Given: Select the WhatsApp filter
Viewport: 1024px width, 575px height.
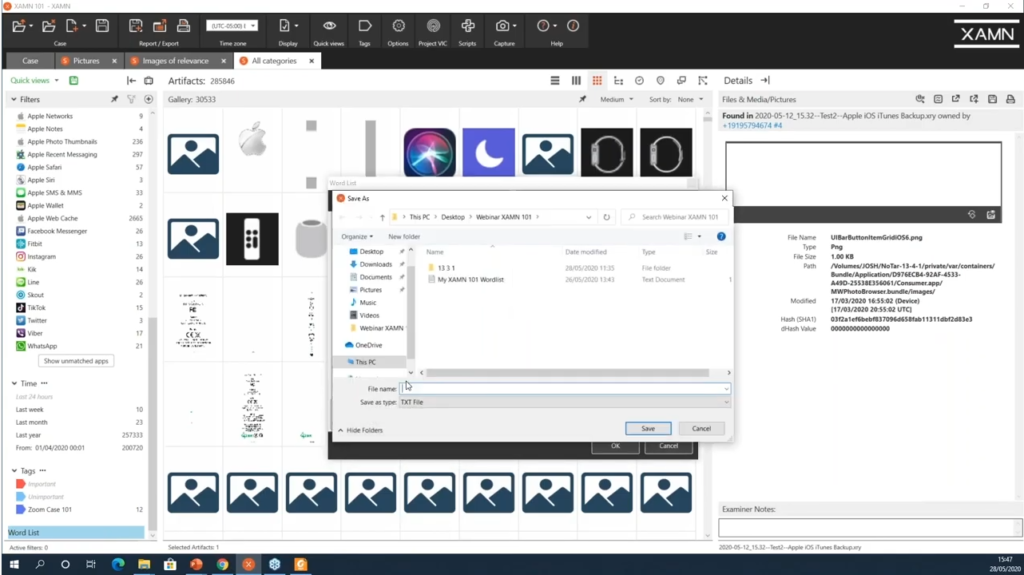Looking at the screenshot, I should click(x=42, y=346).
